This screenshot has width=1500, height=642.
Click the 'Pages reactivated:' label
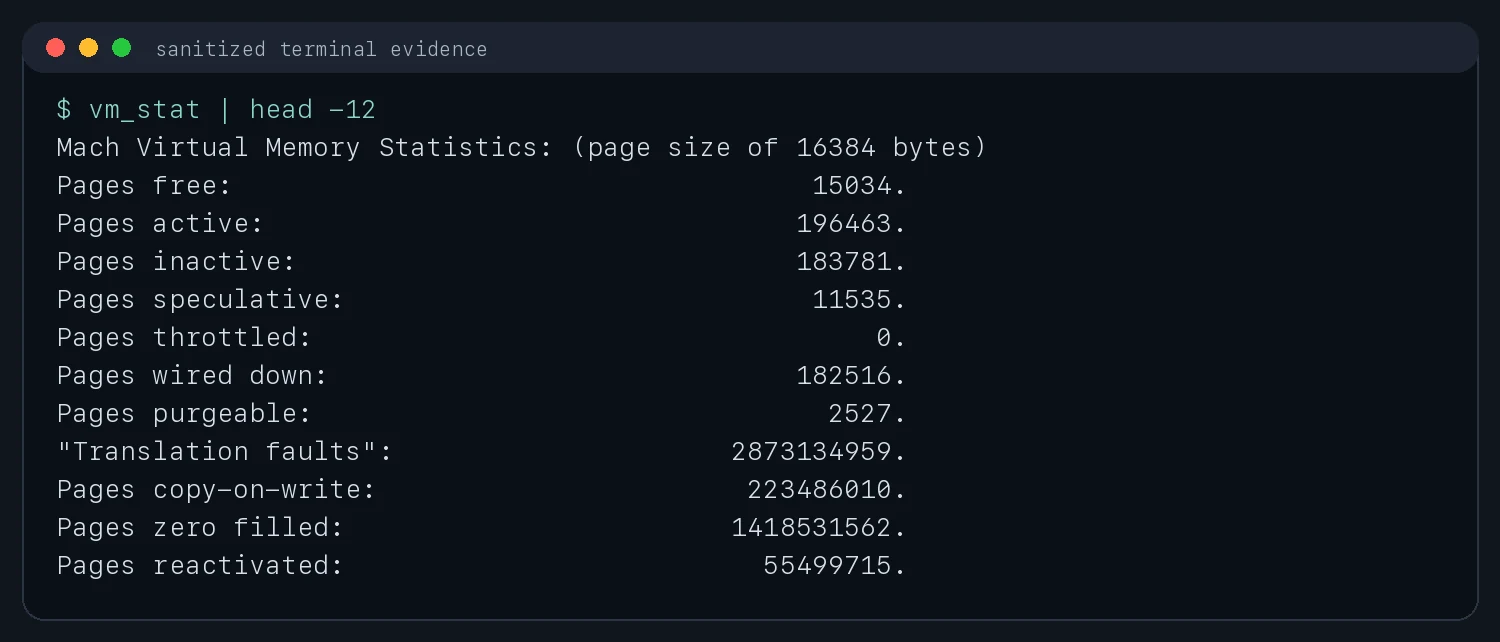tap(200, 566)
